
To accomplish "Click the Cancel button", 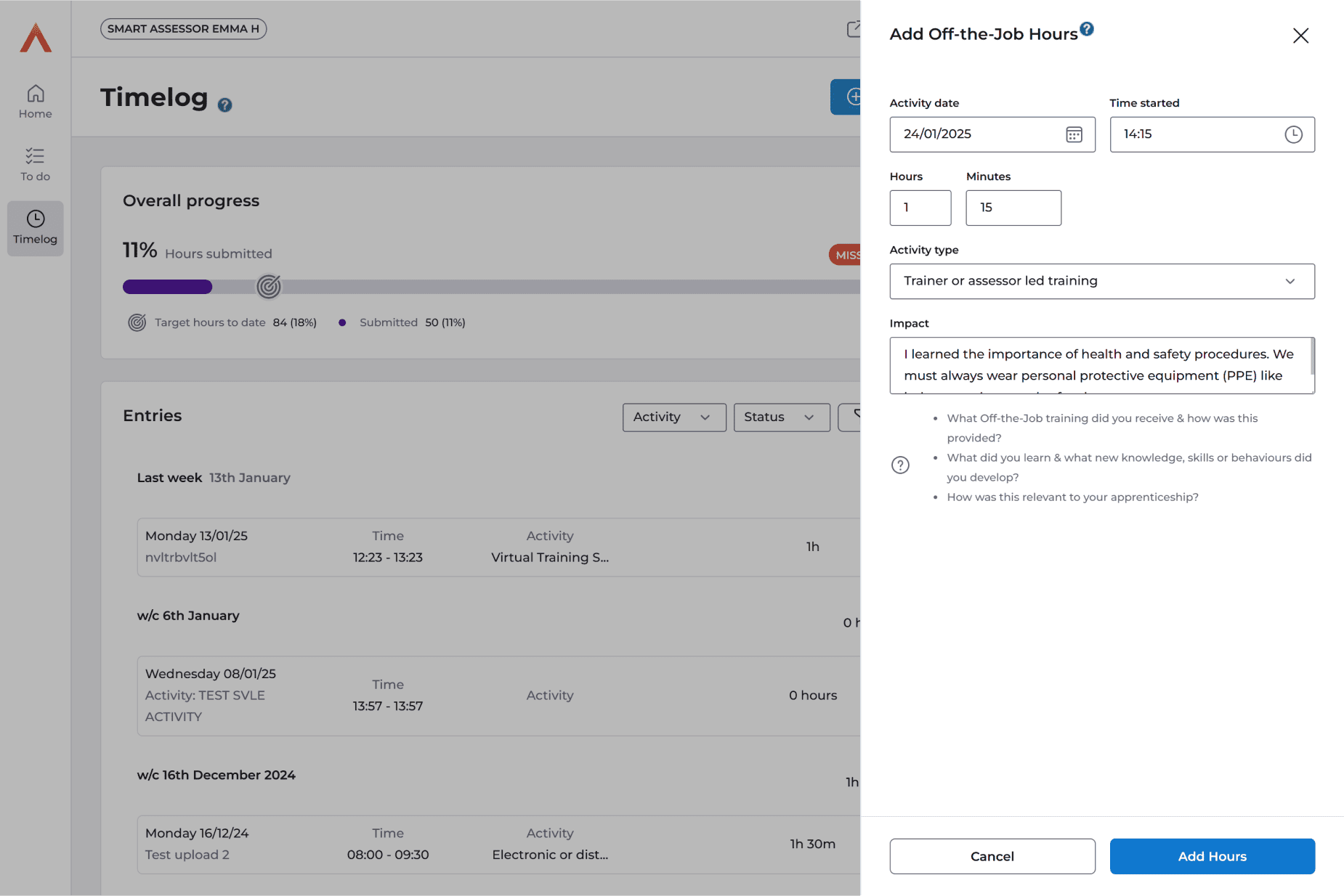I will [992, 856].
